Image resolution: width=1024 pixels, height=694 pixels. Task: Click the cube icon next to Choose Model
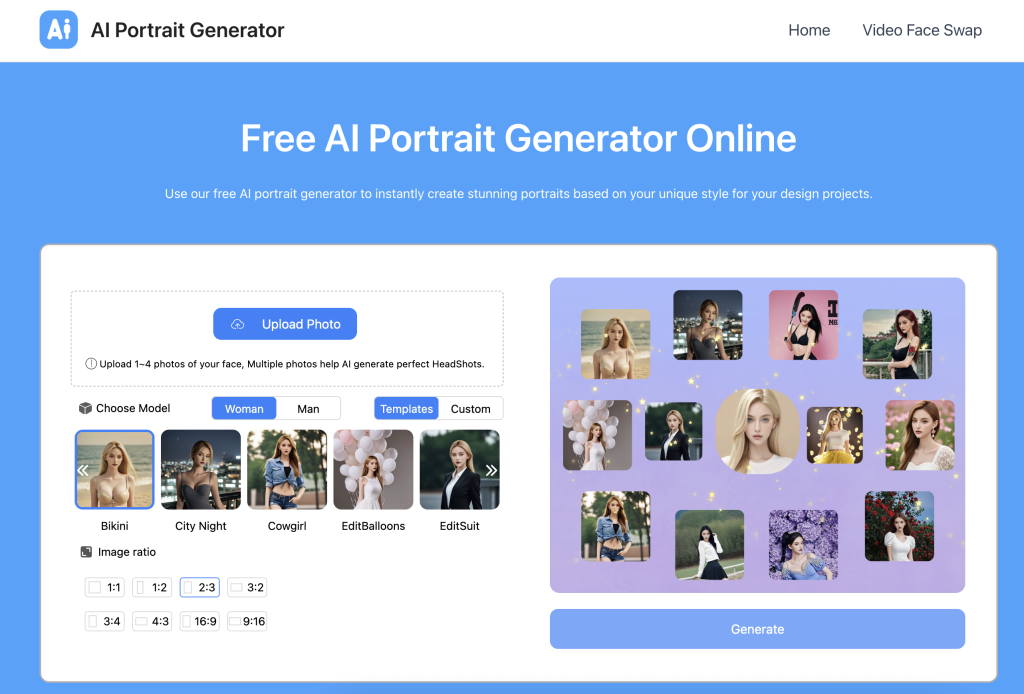pos(85,408)
